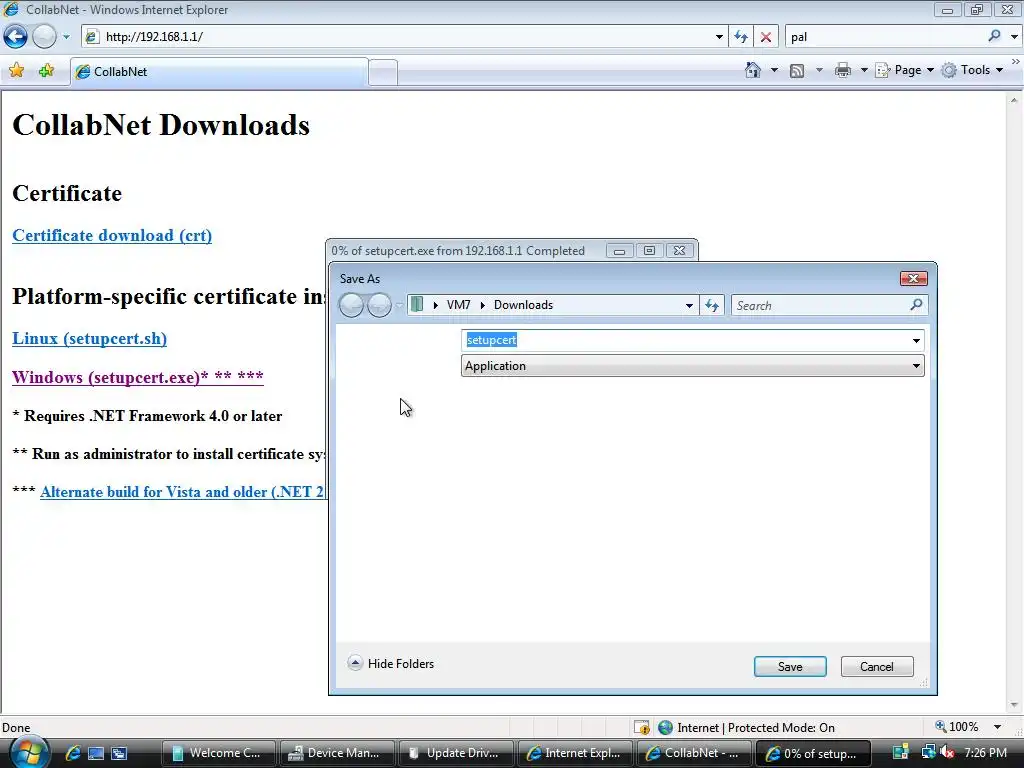Open the Linux (setupcert.sh) link

pyautogui.click(x=89, y=338)
